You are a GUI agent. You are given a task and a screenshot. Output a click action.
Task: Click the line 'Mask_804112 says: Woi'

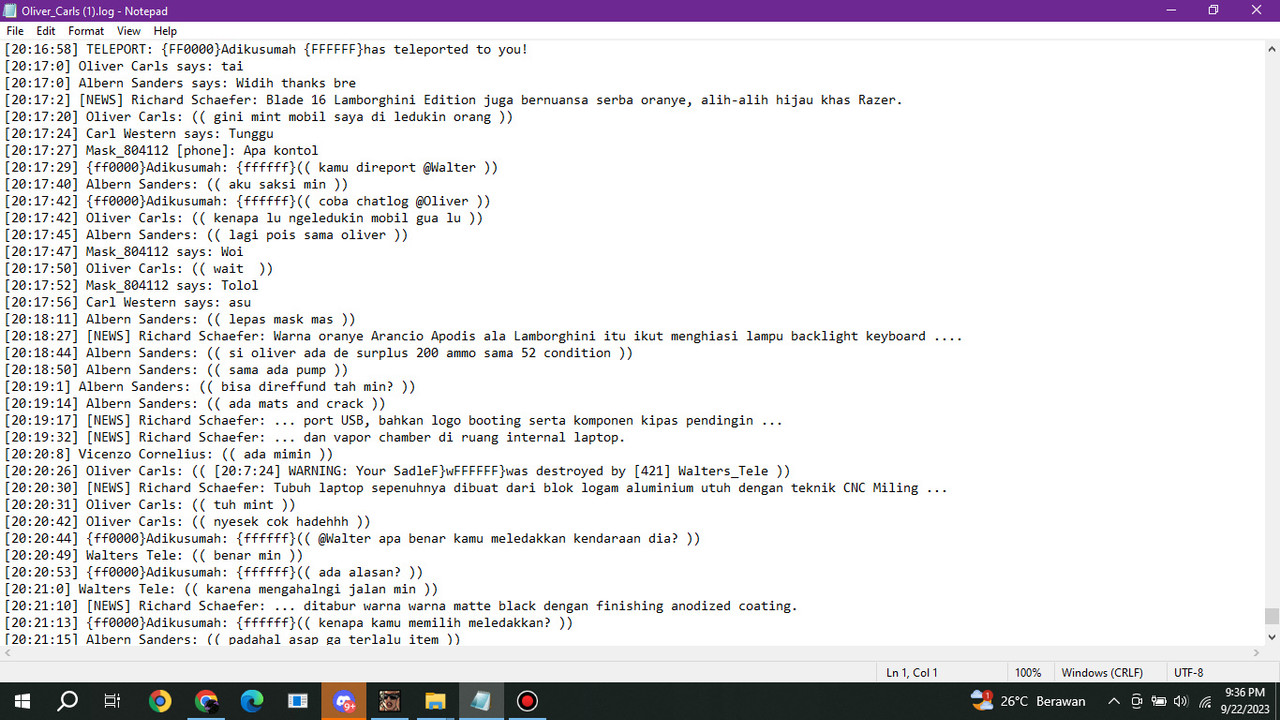pos(124,251)
